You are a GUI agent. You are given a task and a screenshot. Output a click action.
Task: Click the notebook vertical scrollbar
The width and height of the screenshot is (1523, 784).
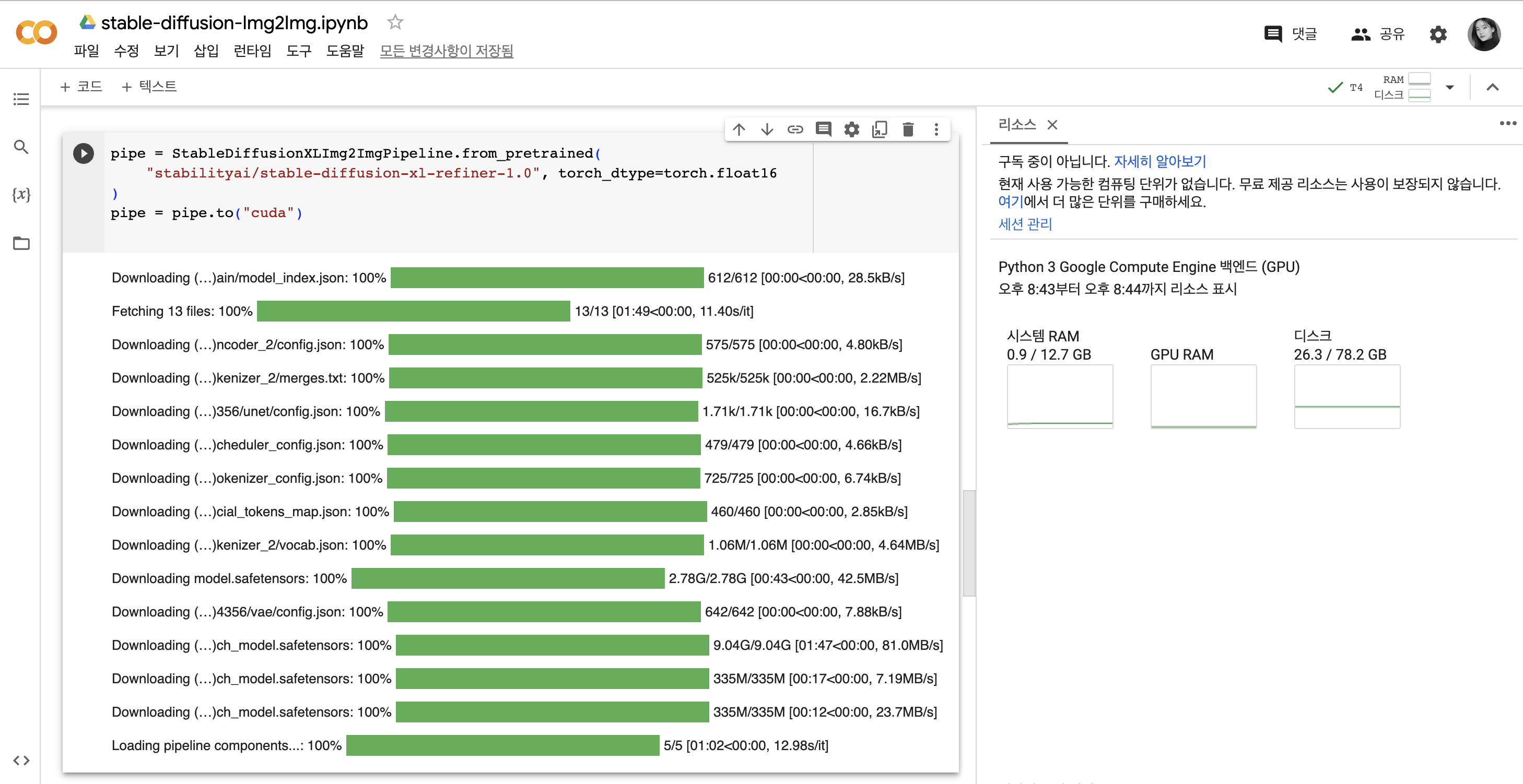969,543
